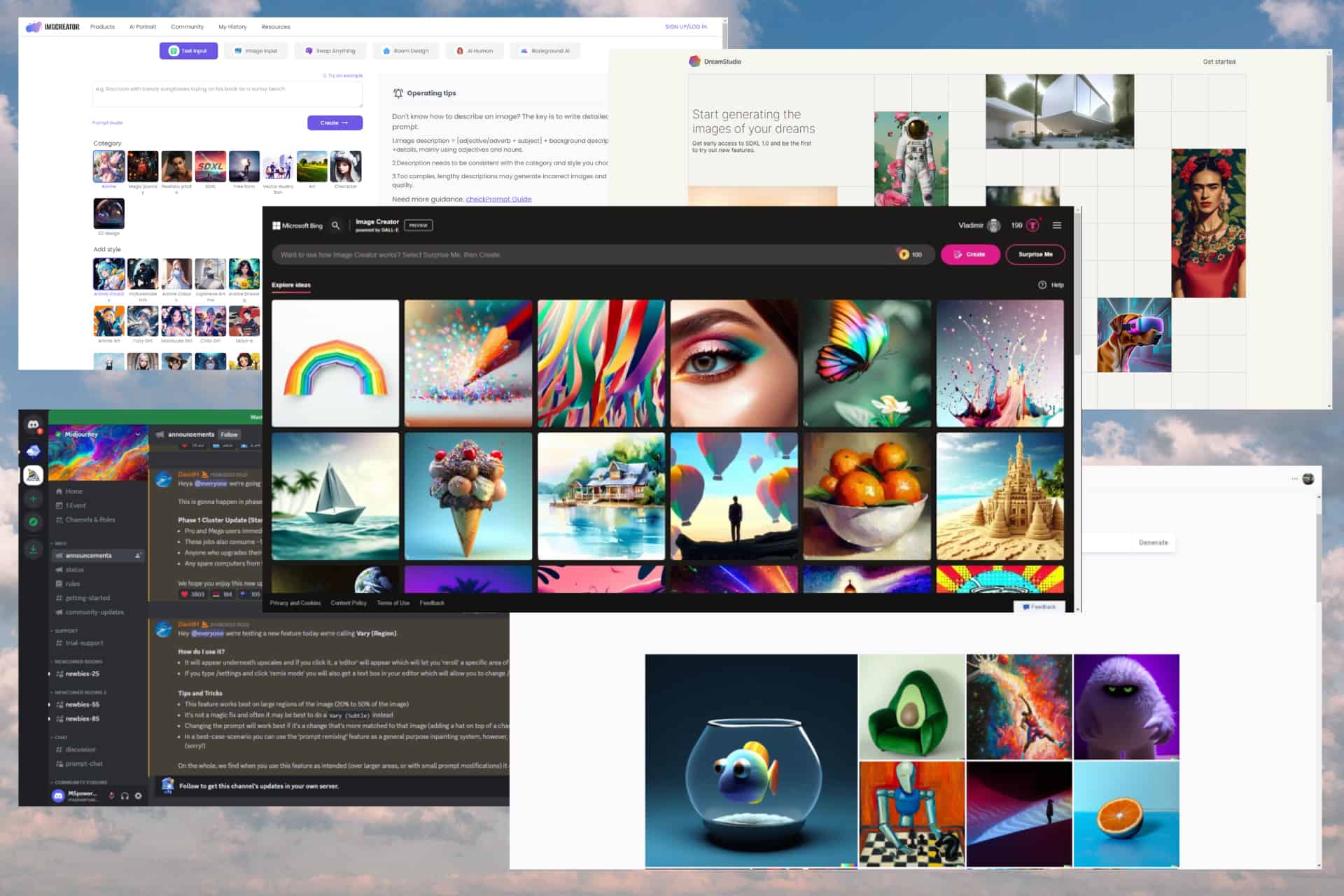
Task: Collapse the NEWCOMER ROOMS category
Action: tap(76, 661)
